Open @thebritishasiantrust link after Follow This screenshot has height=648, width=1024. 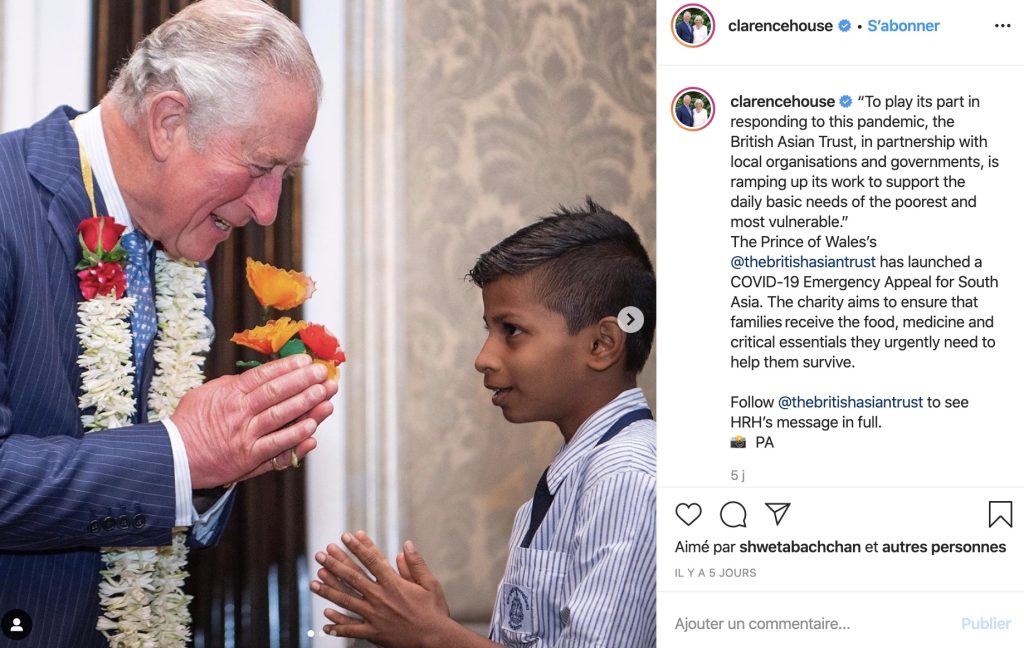850,402
